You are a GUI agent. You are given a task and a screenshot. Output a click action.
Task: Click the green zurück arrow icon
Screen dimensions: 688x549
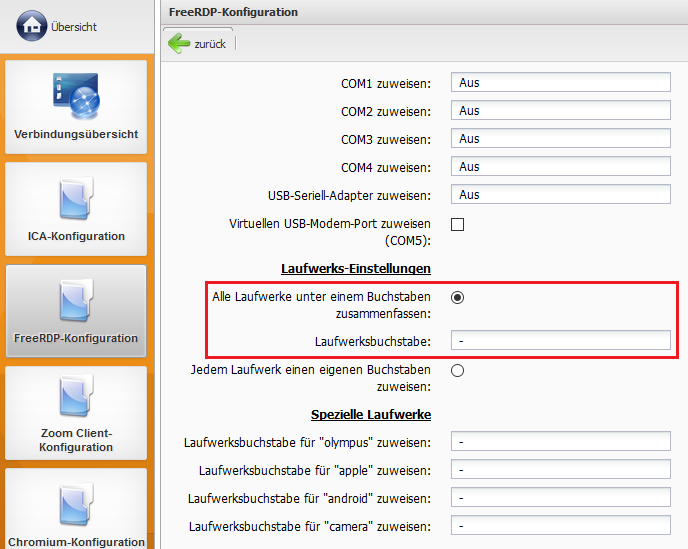click(180, 43)
